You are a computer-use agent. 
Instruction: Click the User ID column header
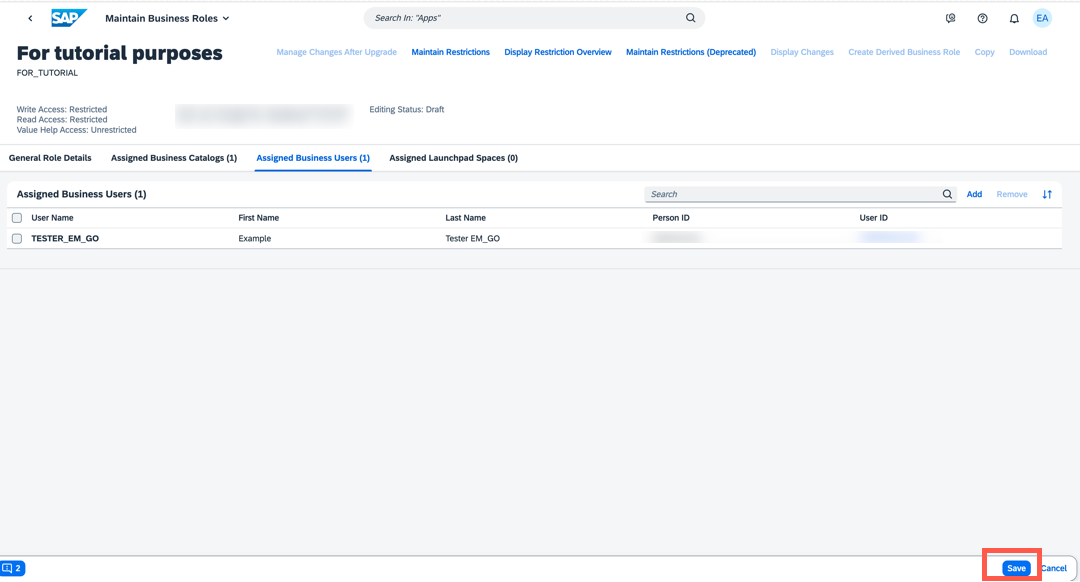click(x=873, y=218)
